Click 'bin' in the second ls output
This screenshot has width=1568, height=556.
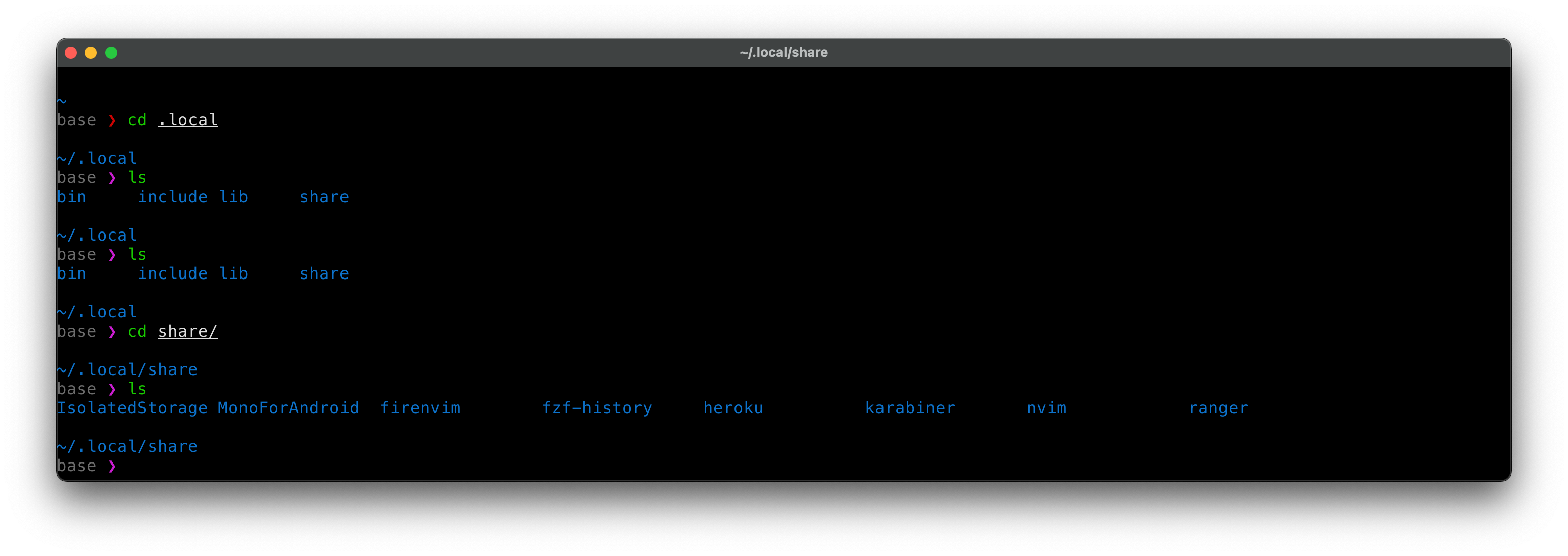pyautogui.click(x=72, y=273)
